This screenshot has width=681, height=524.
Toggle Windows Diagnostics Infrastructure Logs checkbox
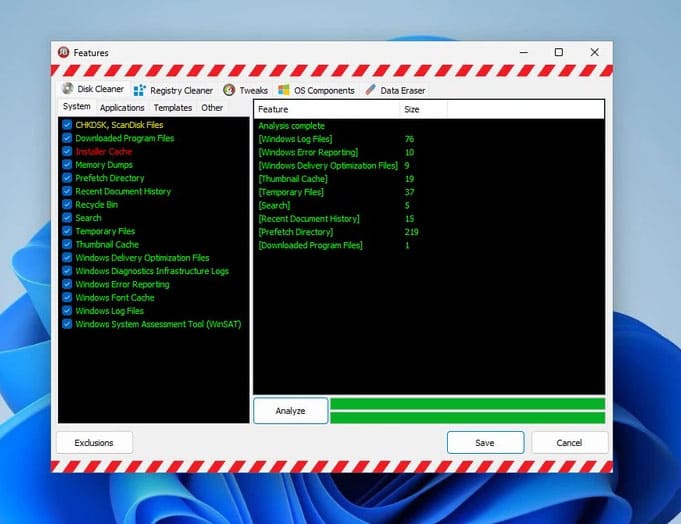coord(67,271)
